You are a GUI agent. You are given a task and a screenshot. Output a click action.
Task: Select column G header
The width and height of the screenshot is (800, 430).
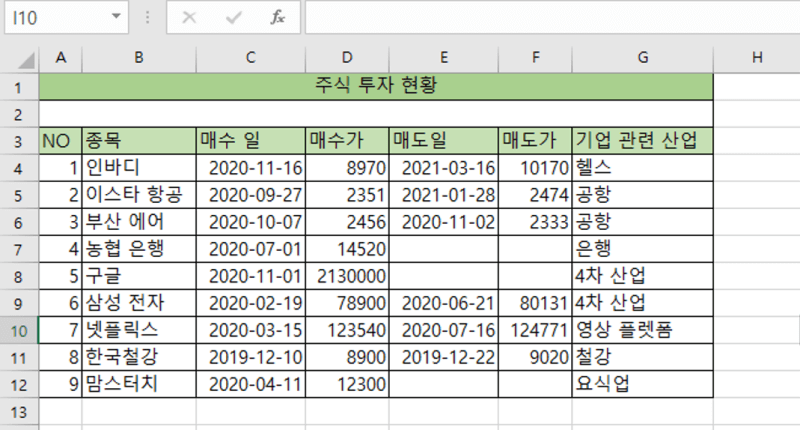point(643,58)
